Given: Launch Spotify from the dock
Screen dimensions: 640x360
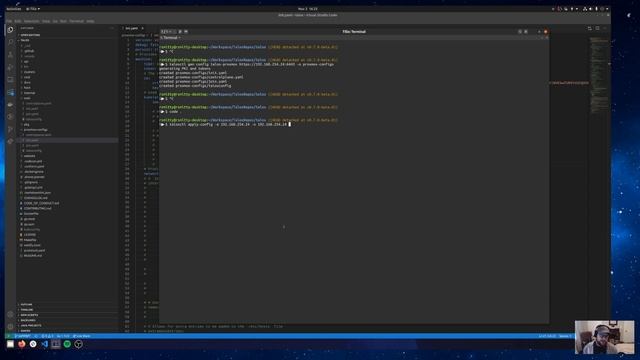Looking at the screenshot, I should pos(67,344).
